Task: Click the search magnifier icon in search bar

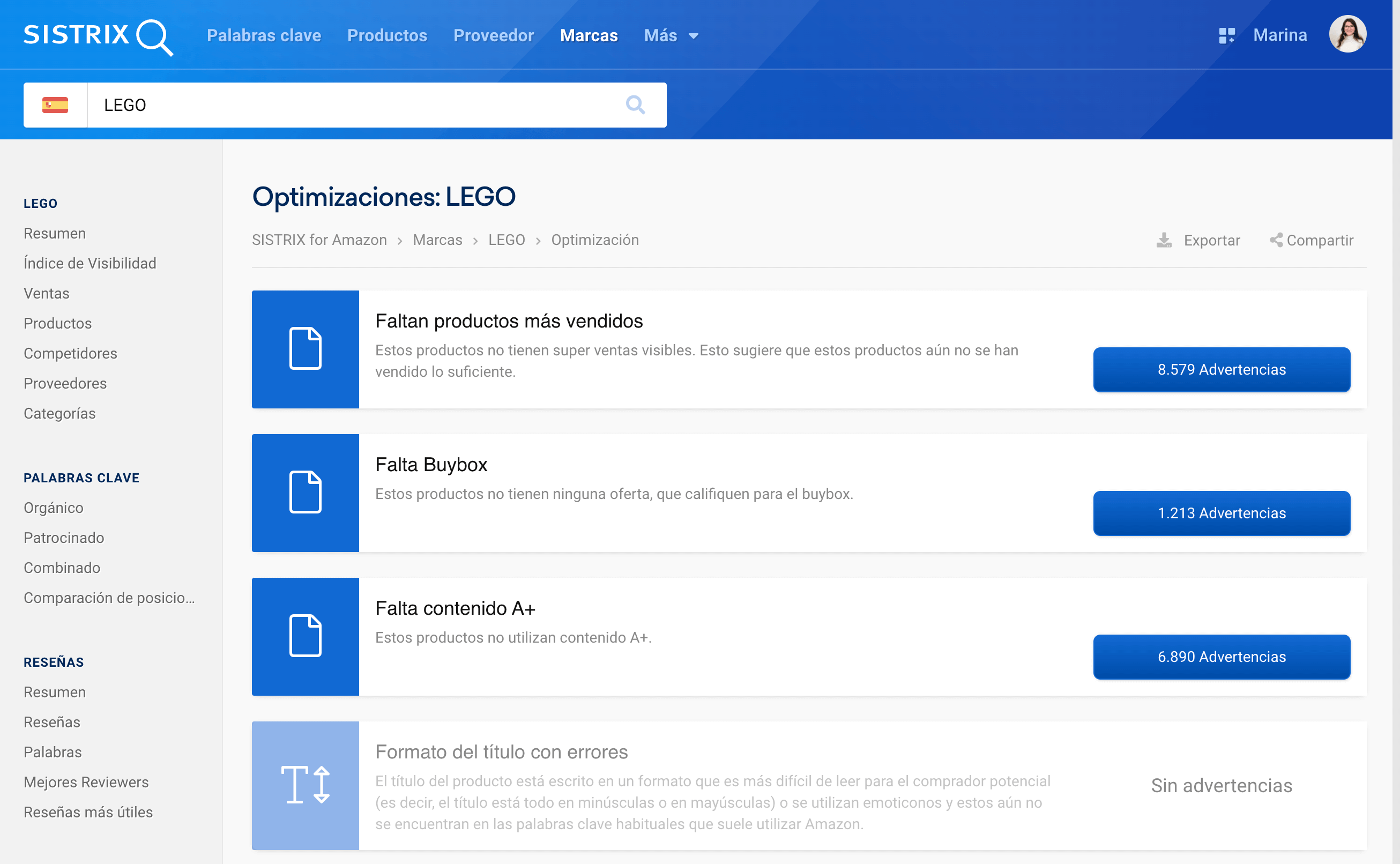Action: tap(635, 105)
